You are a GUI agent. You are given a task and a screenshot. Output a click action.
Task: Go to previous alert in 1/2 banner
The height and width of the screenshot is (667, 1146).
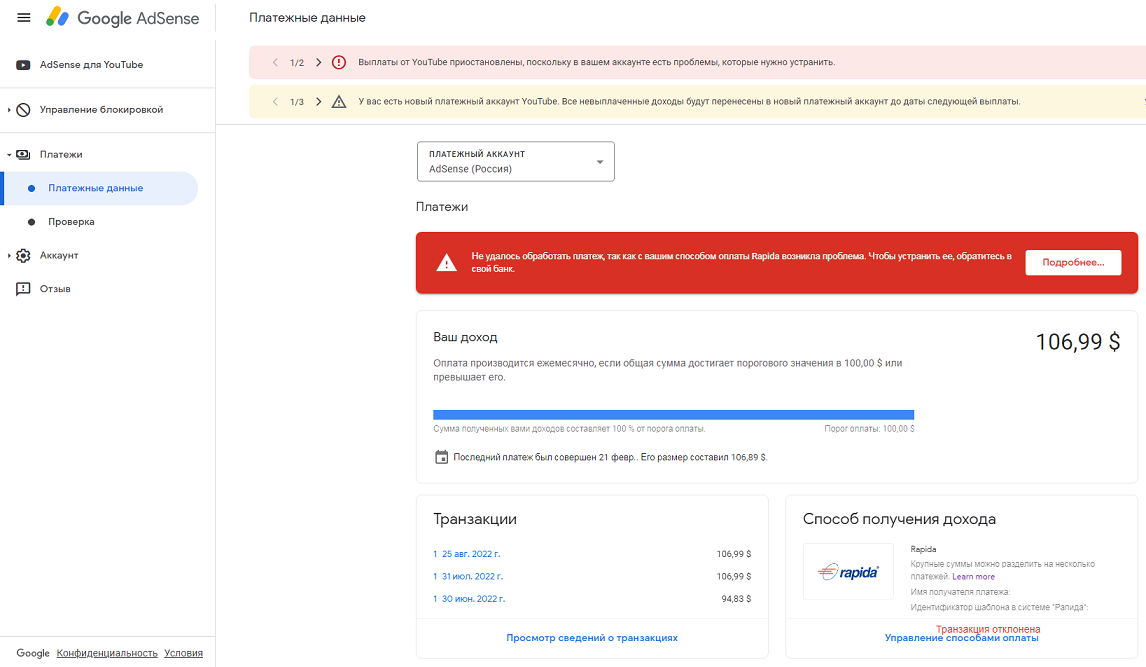[276, 62]
